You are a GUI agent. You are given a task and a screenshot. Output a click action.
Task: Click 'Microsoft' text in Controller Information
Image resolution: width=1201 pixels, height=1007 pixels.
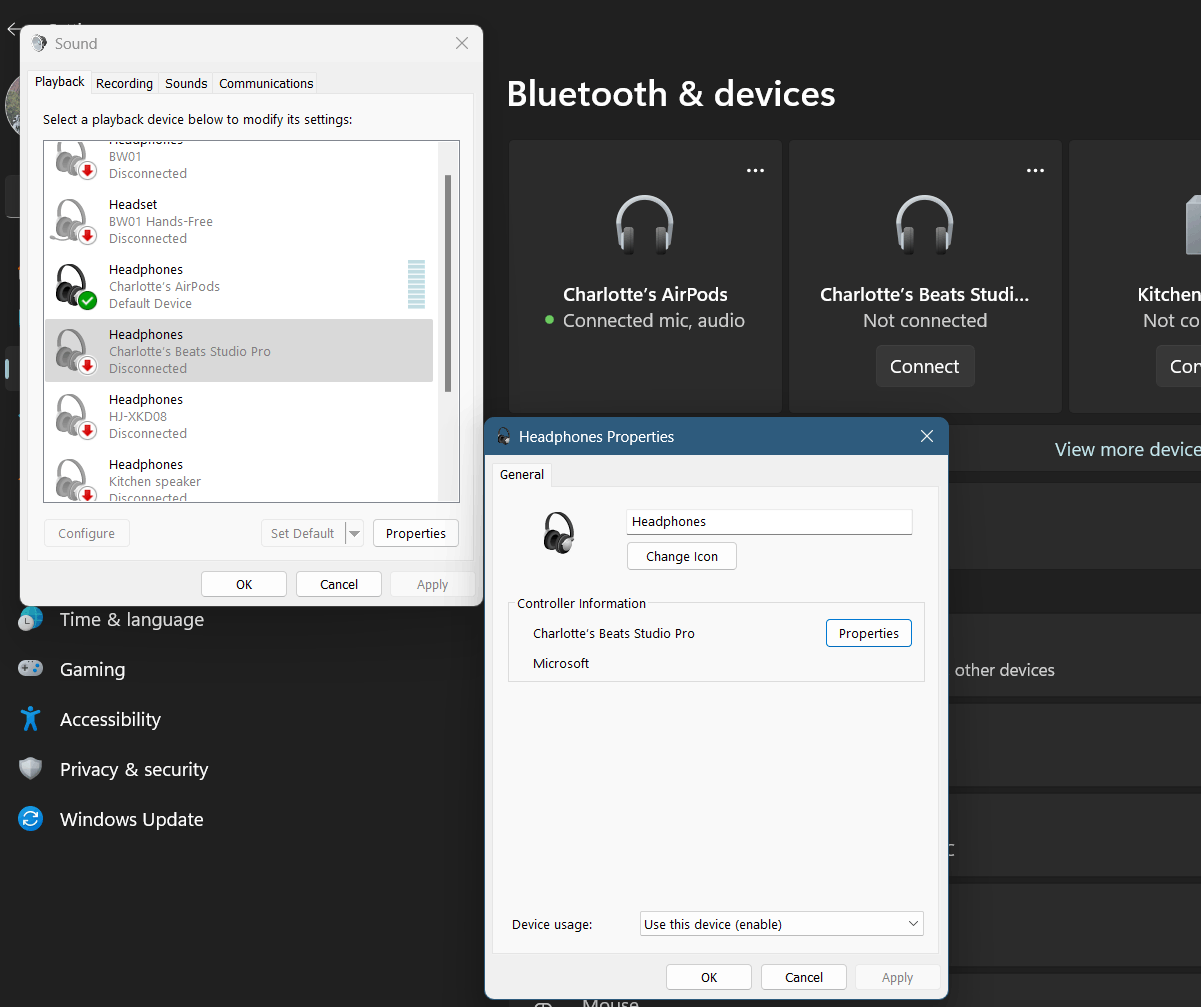[x=561, y=663]
